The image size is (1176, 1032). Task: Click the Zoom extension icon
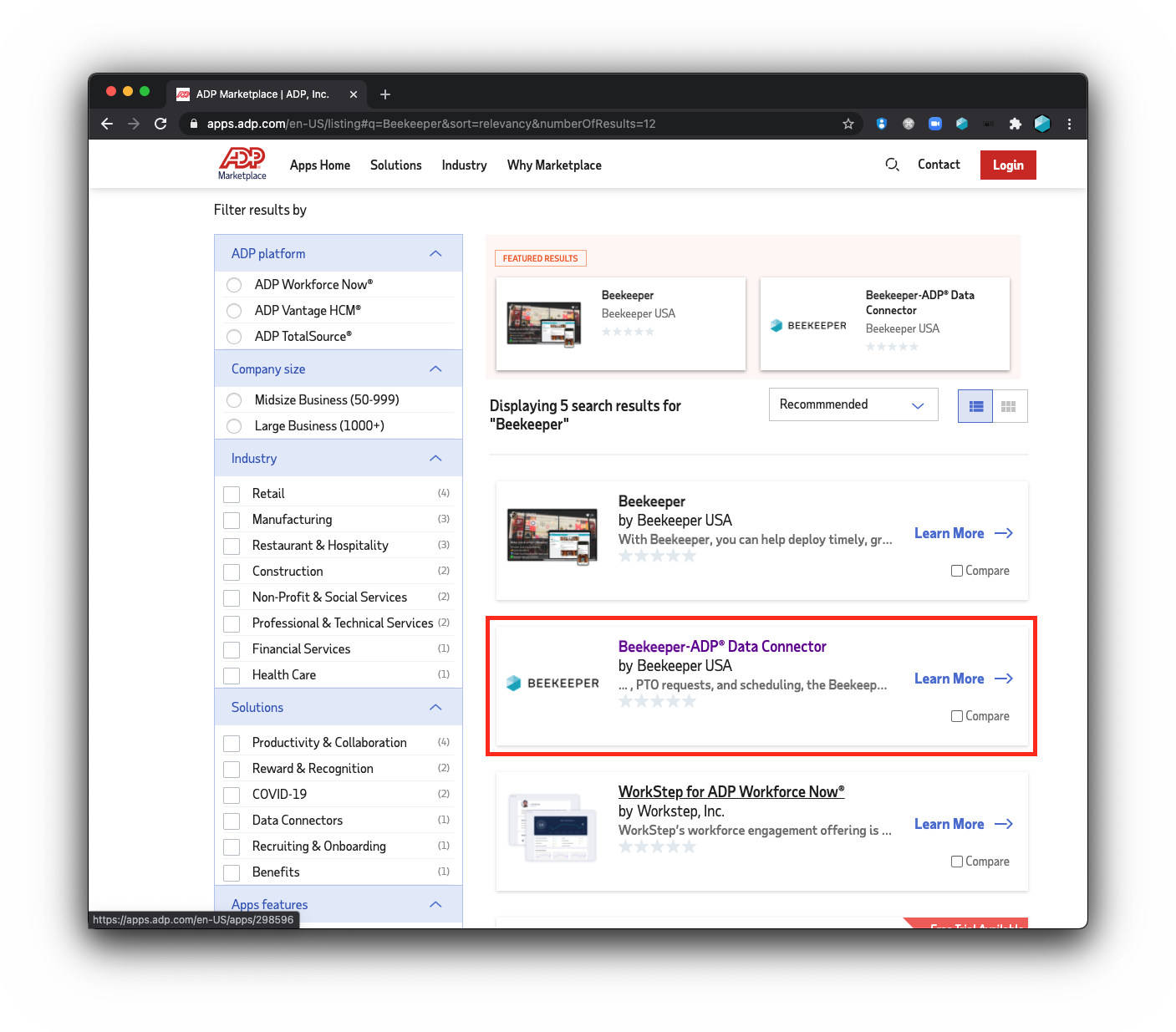pos(935,124)
